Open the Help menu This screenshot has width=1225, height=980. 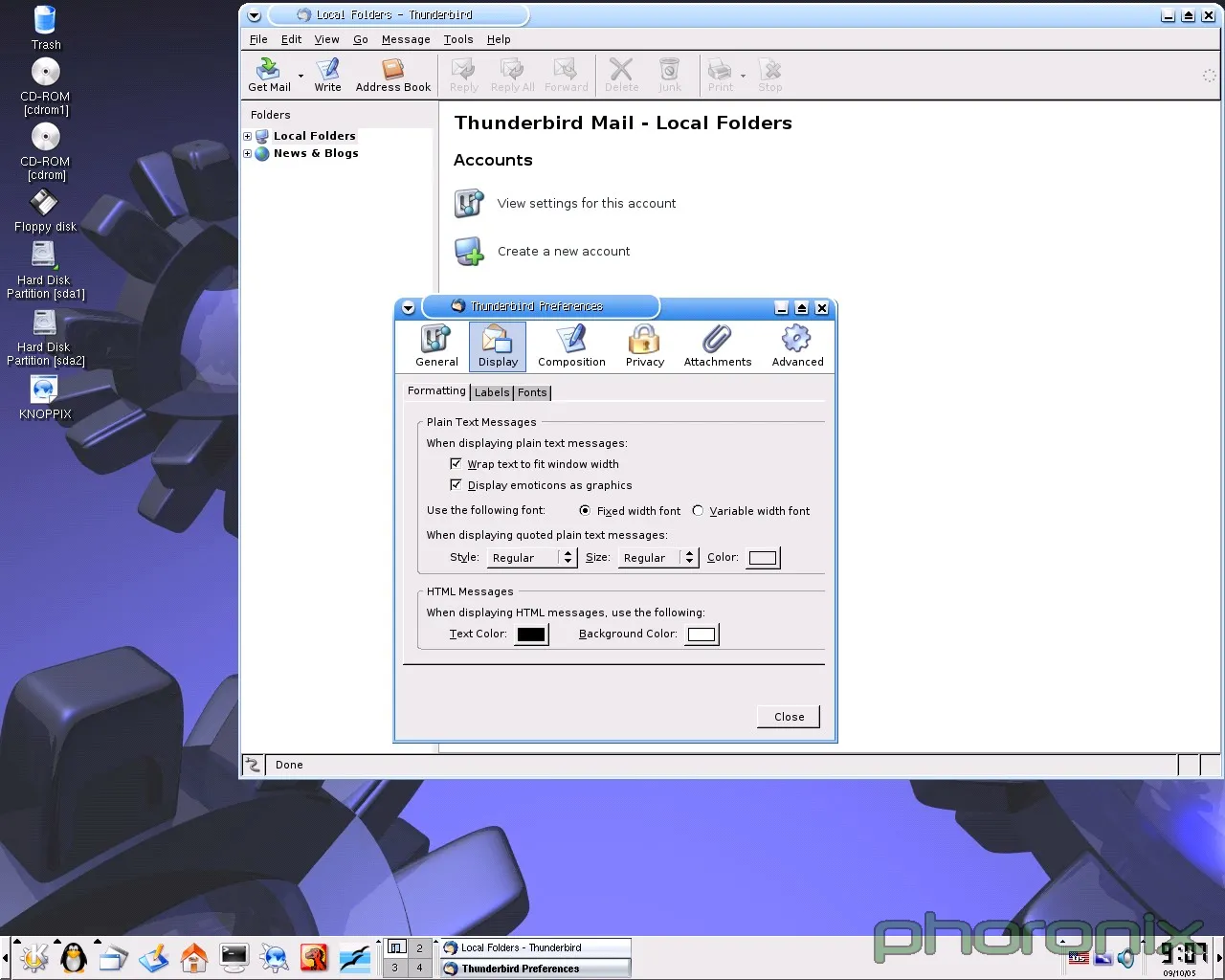coord(499,39)
